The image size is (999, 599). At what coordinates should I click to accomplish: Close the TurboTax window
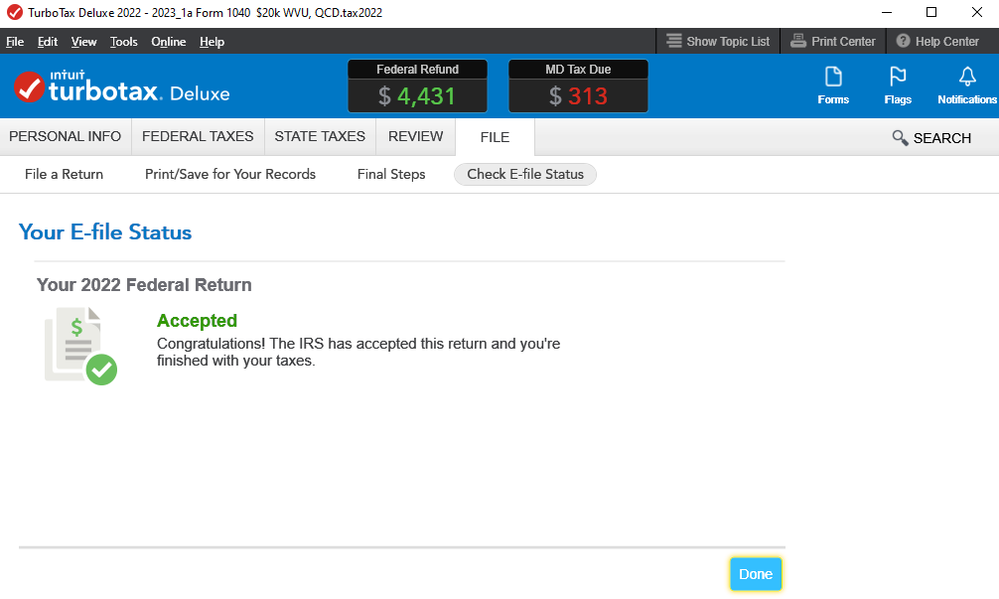(976, 13)
